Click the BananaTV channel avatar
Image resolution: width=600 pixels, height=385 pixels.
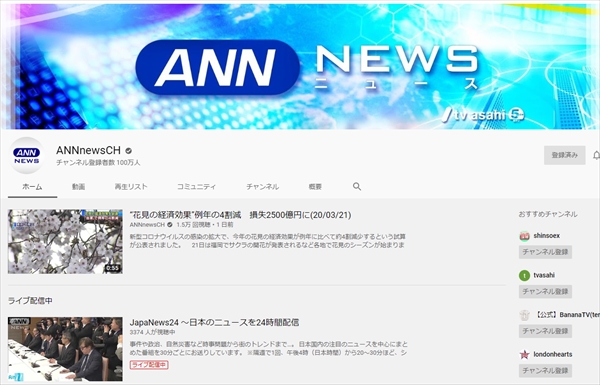click(524, 315)
